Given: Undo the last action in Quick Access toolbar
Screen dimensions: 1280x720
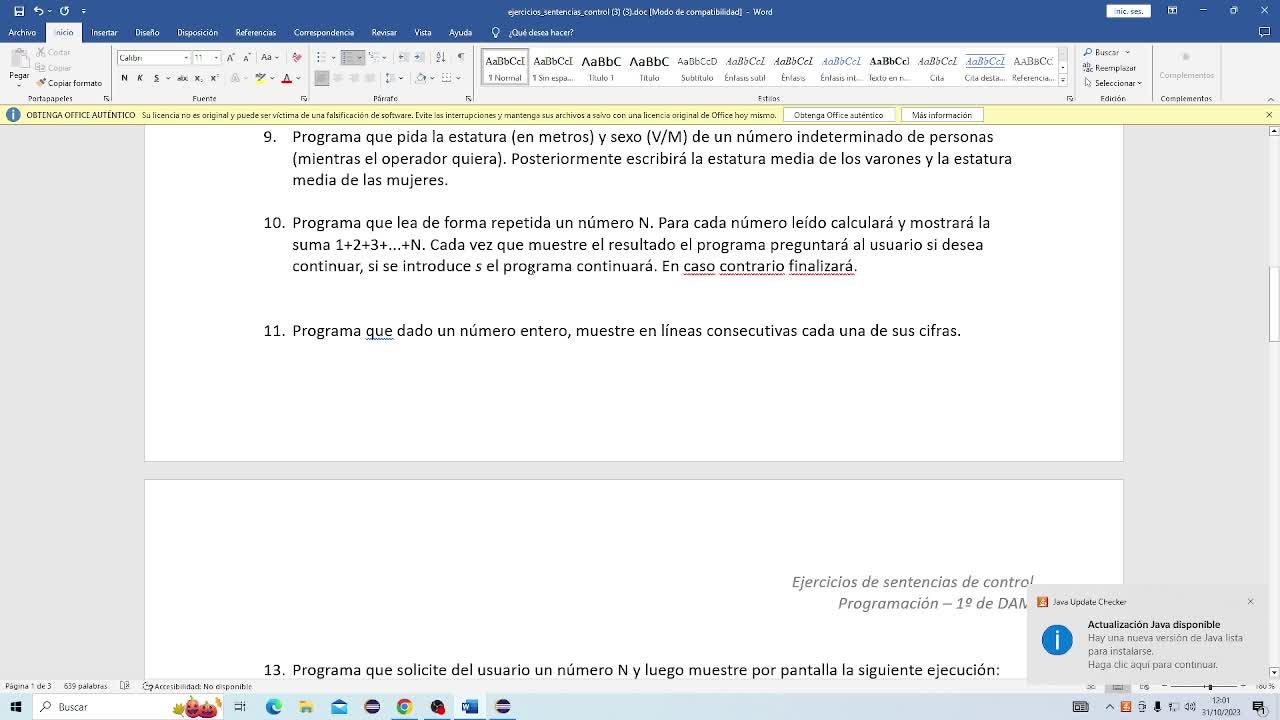Looking at the screenshot, I should pos(38,11).
